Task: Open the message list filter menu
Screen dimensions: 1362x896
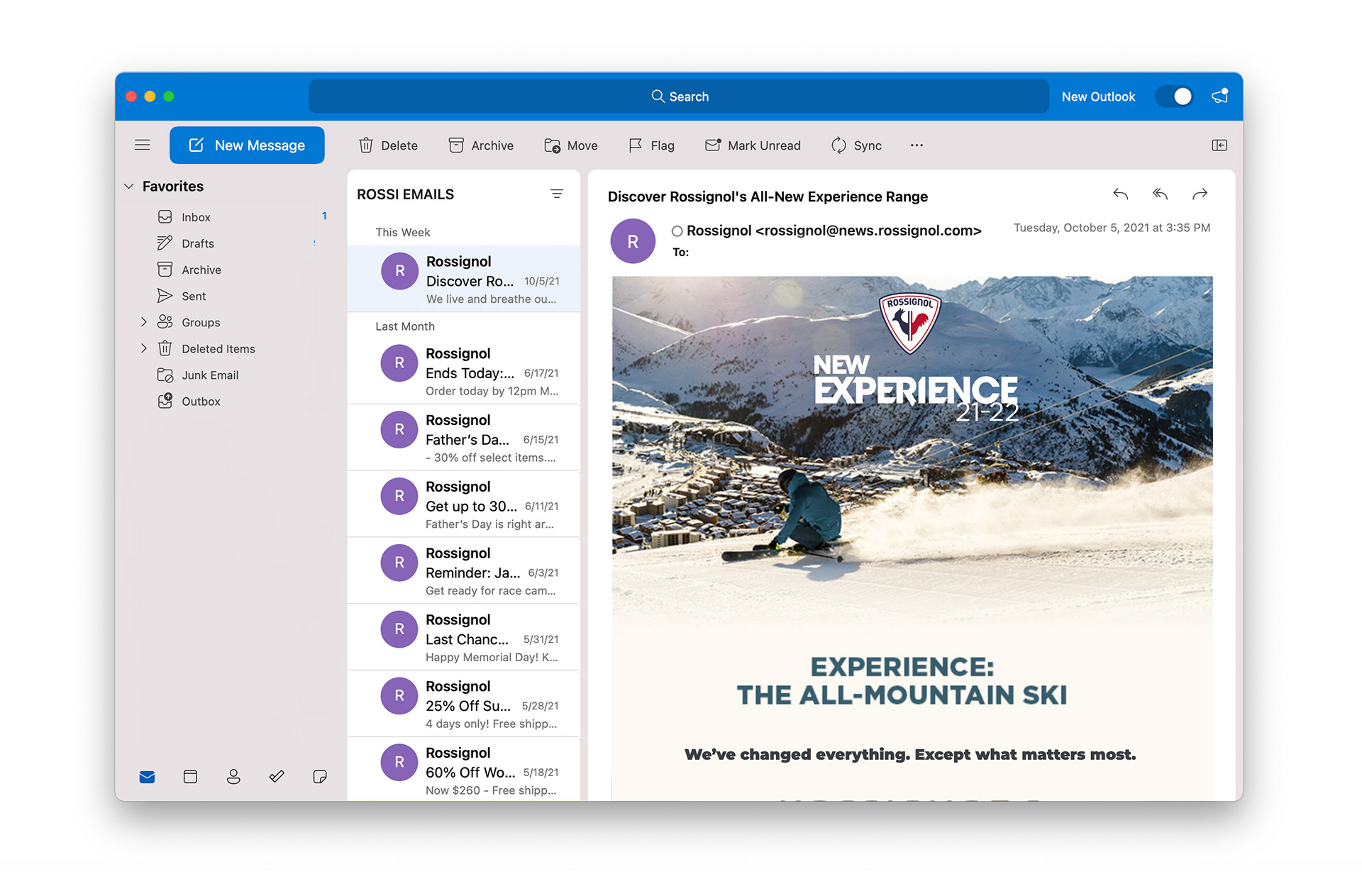Action: (x=557, y=194)
